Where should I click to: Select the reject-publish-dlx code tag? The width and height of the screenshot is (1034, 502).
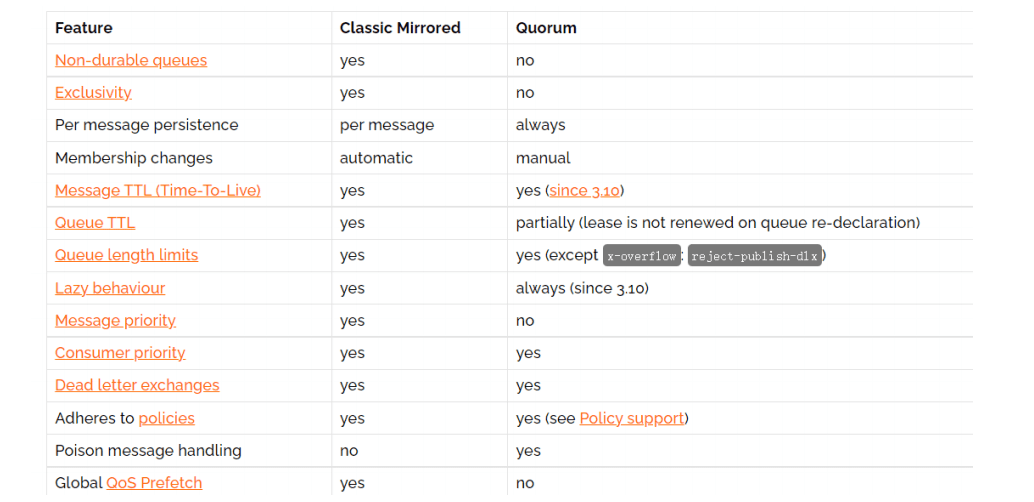pos(755,256)
